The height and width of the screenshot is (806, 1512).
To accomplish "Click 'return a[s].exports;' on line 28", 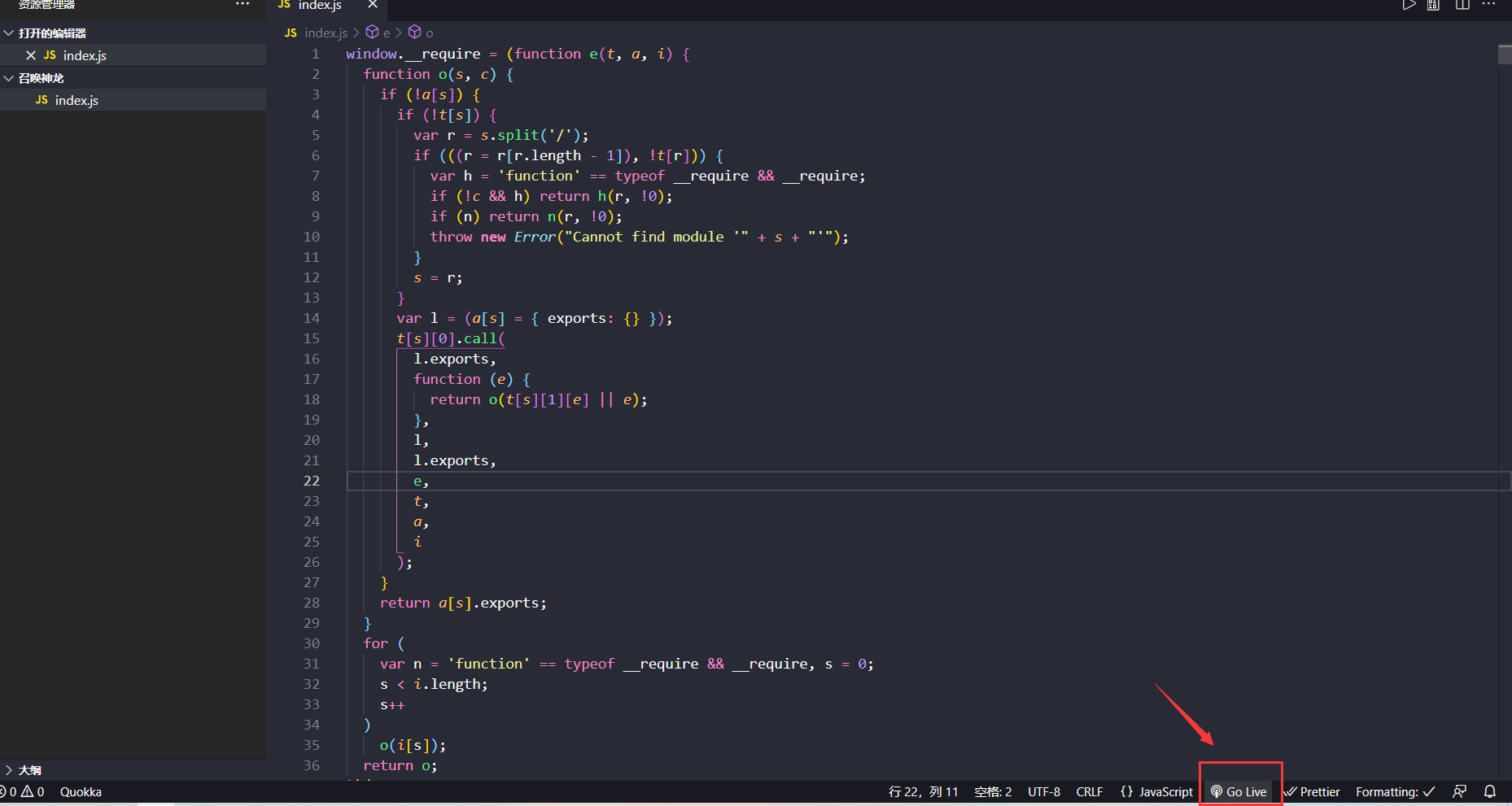I will 463,603.
